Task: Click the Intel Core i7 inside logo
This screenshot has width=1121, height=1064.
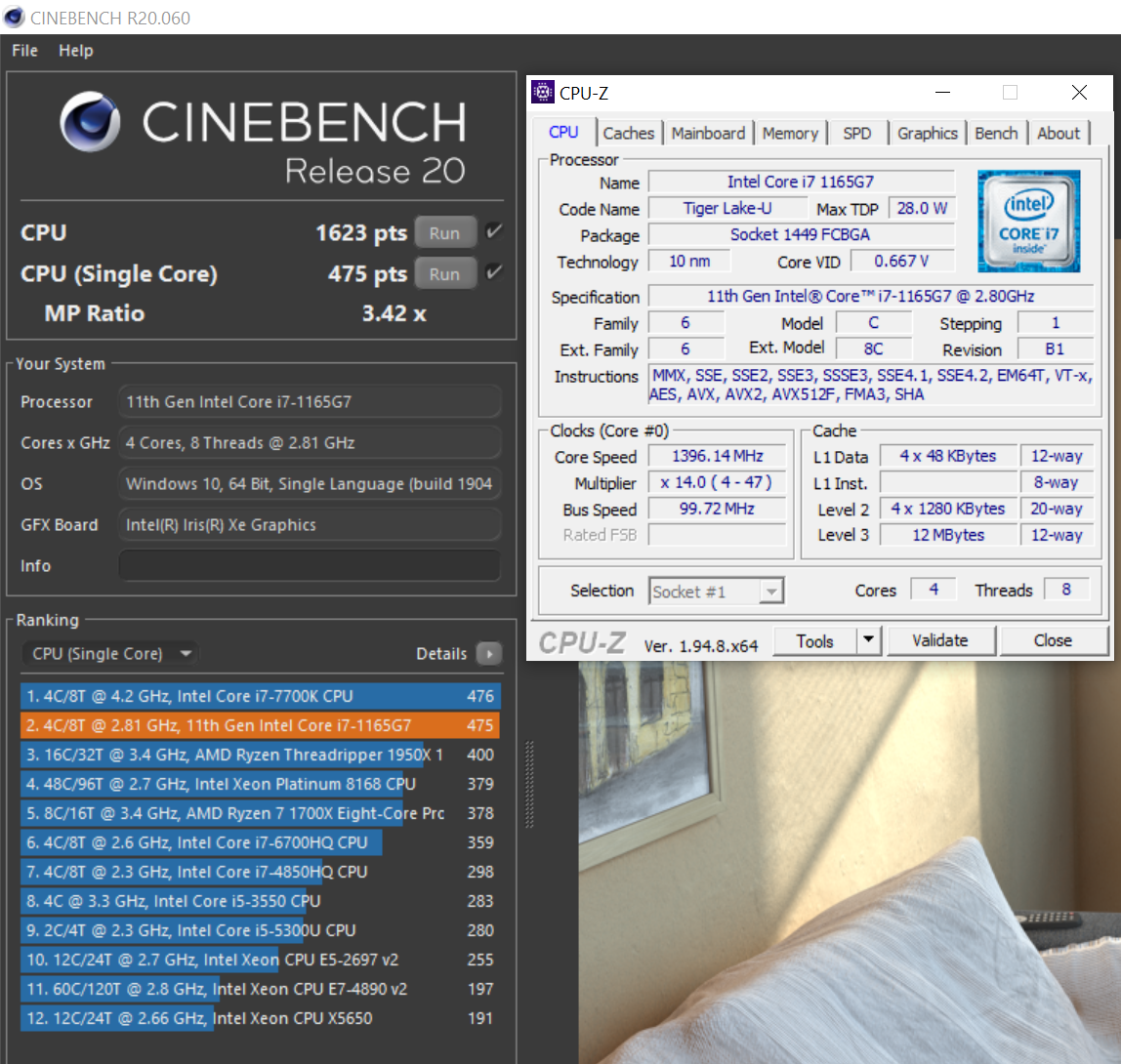Action: 1029,221
